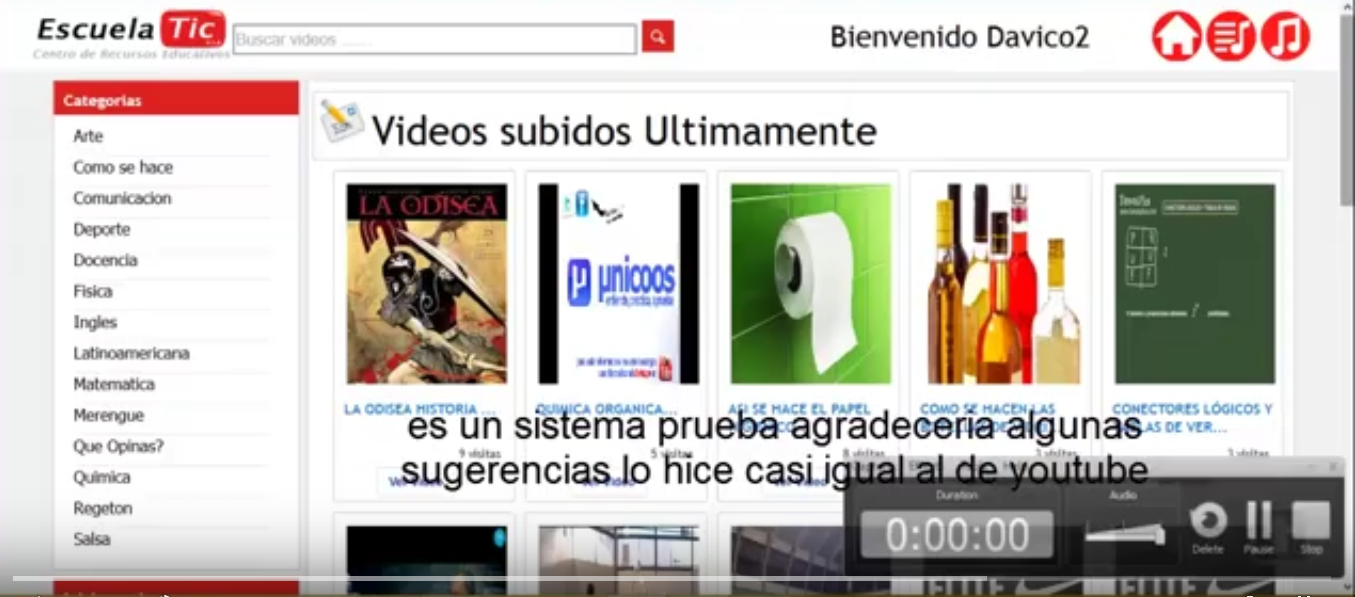Select the Arte category
Image resolution: width=1355 pixels, height=597 pixels.
[x=88, y=136]
